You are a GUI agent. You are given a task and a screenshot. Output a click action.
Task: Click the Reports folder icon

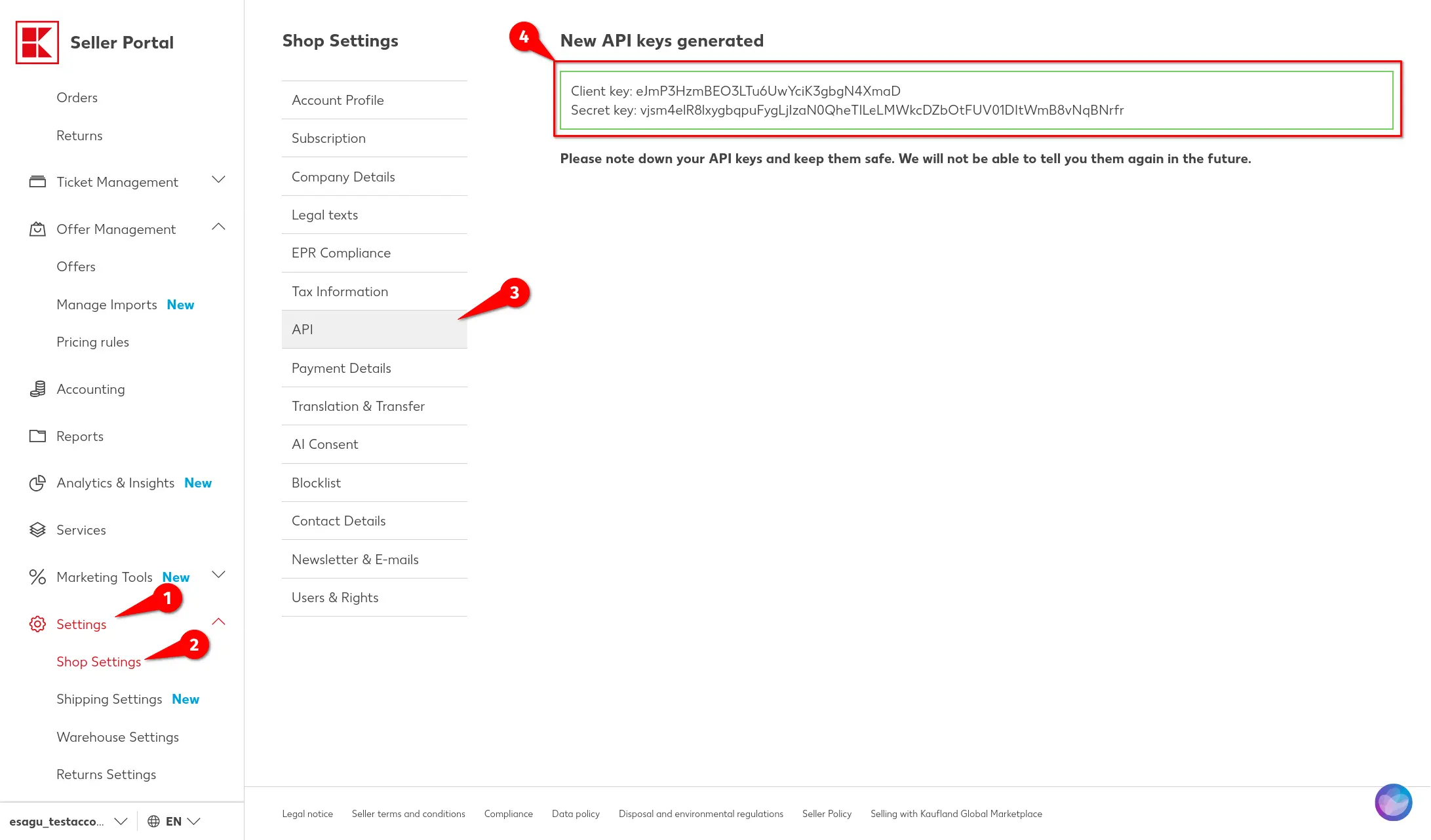pos(37,436)
